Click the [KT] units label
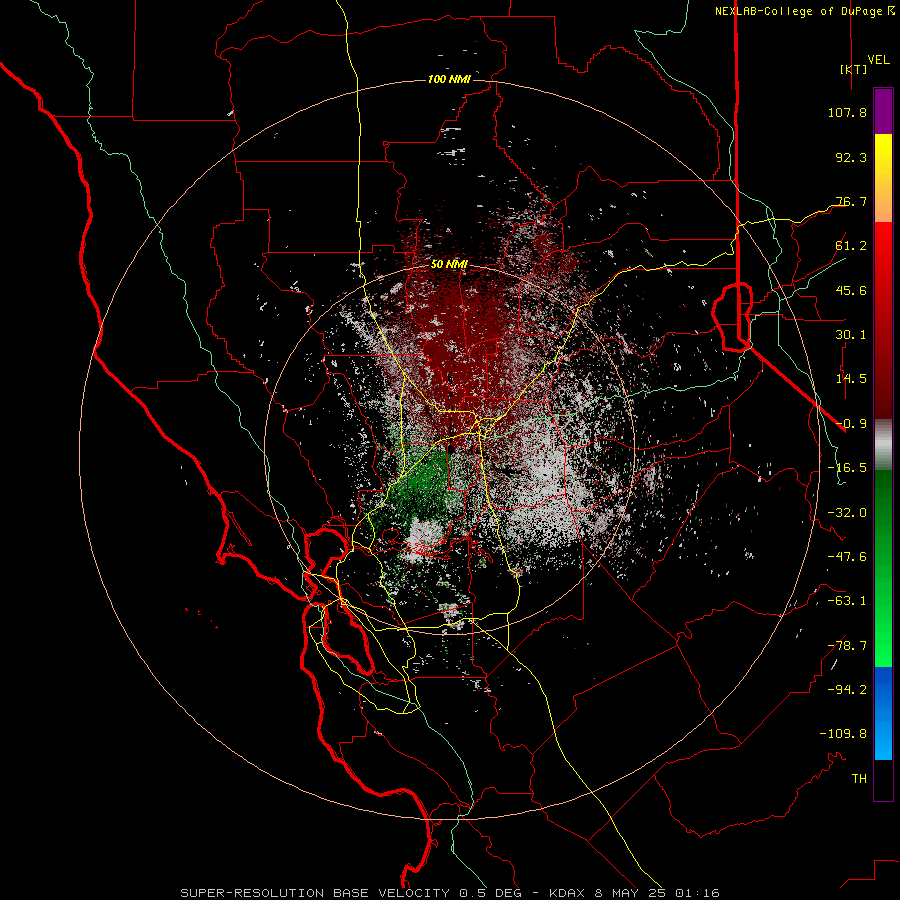This screenshot has height=900, width=900. pos(854,69)
